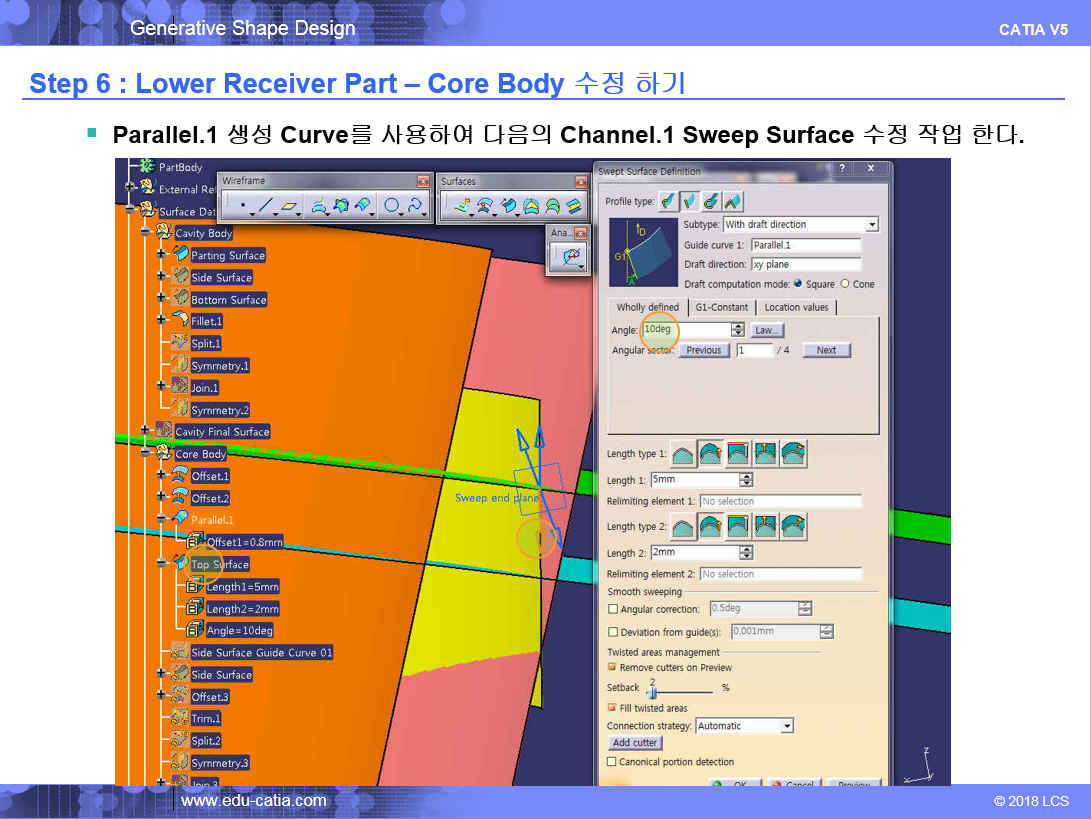This screenshot has width=1091, height=819.
Task: Select the first Profile type icon
Action: (668, 201)
